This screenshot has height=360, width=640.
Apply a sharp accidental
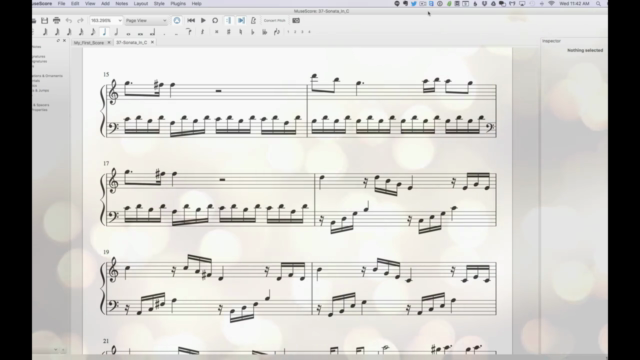[229, 32]
